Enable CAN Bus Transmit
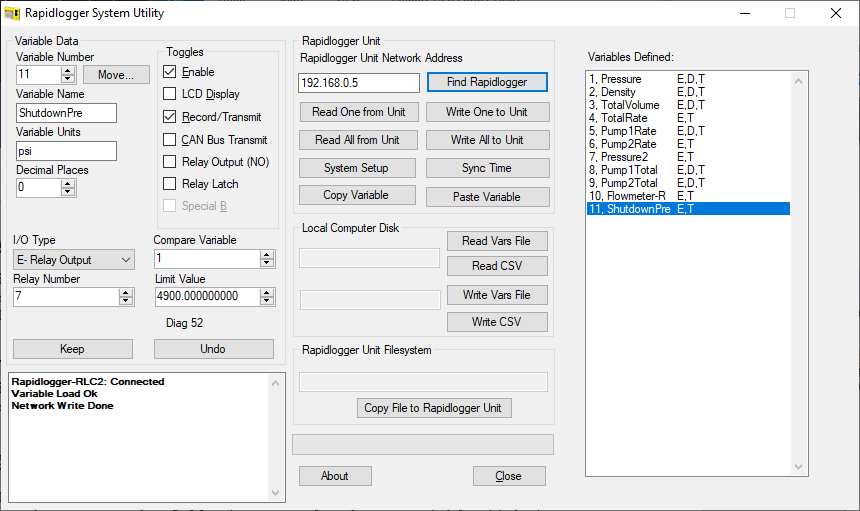The width and height of the screenshot is (860, 511). [x=169, y=140]
